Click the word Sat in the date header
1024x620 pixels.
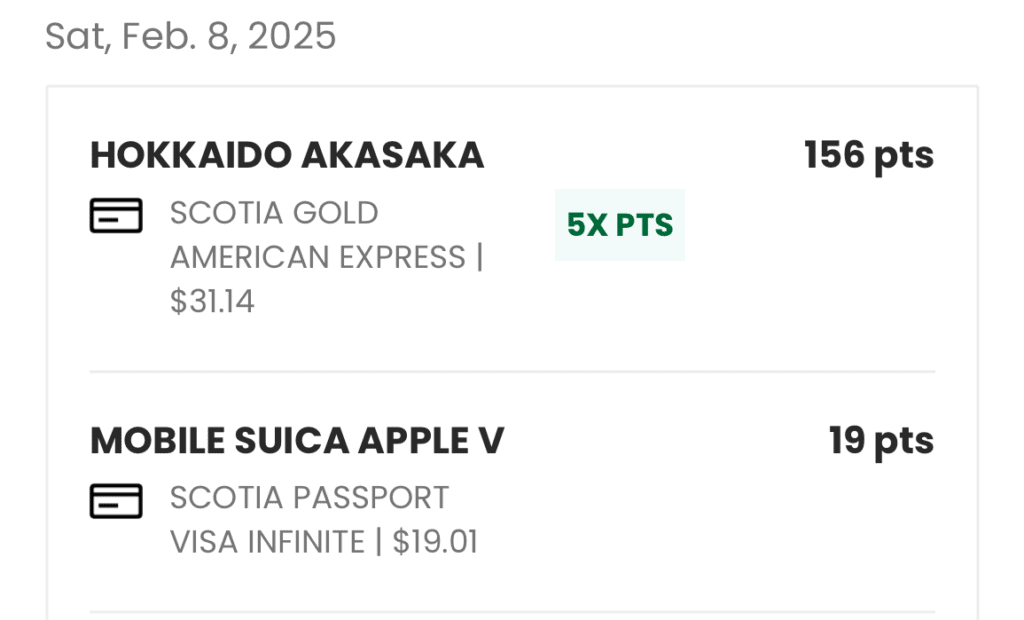[x=75, y=37]
